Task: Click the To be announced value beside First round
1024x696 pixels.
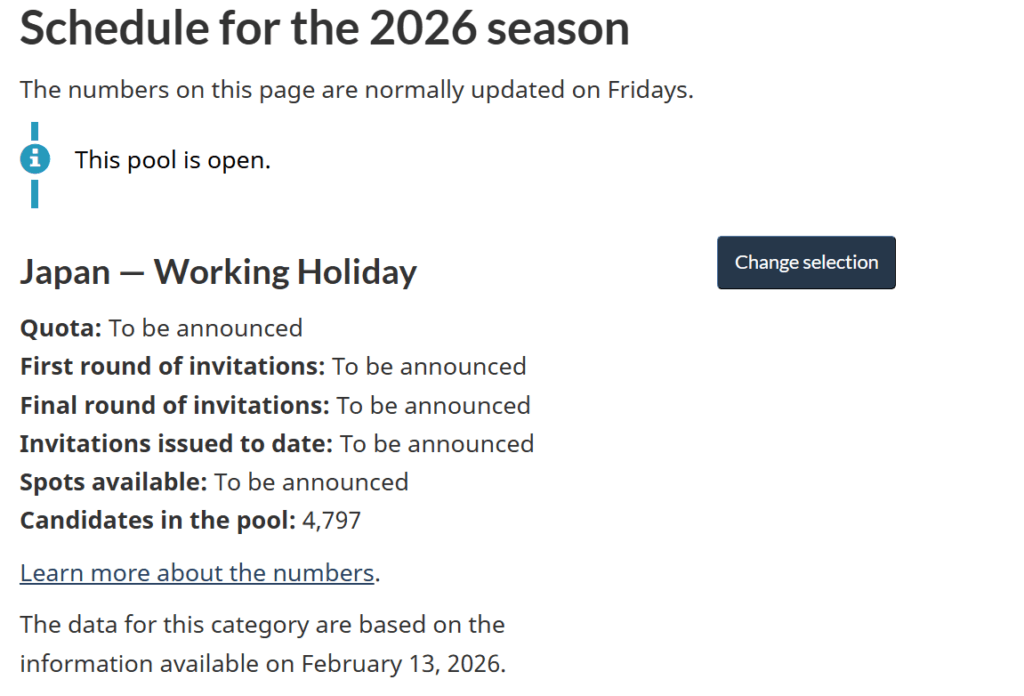Action: (x=429, y=366)
